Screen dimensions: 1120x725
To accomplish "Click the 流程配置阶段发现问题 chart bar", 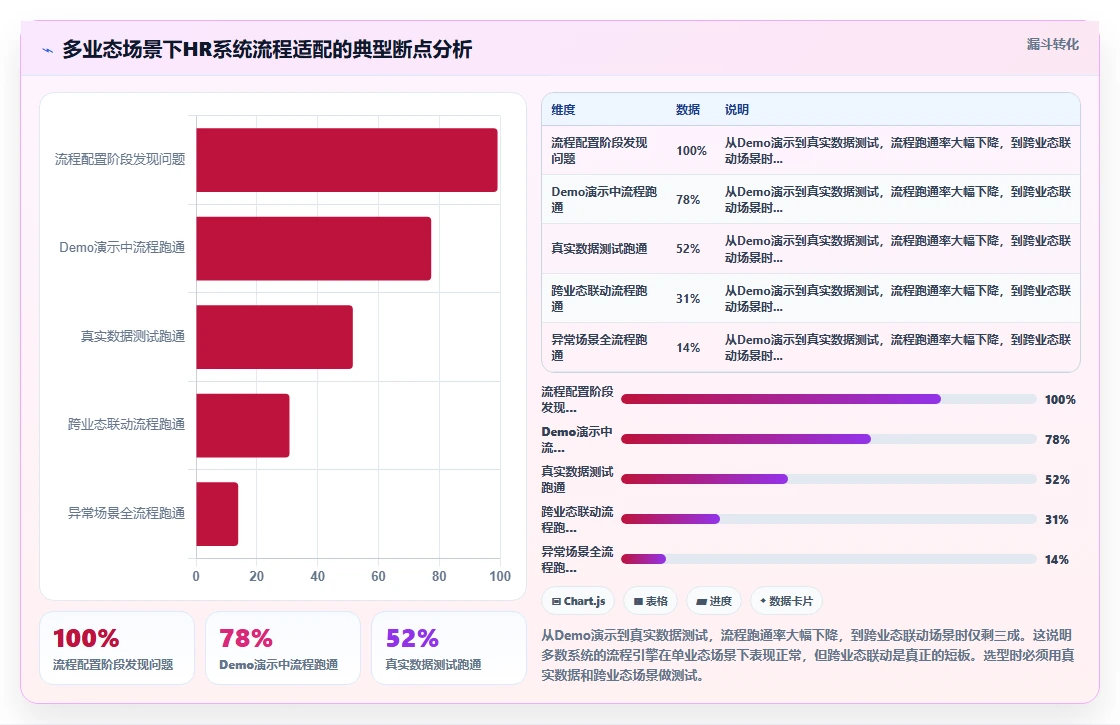I will (346, 160).
